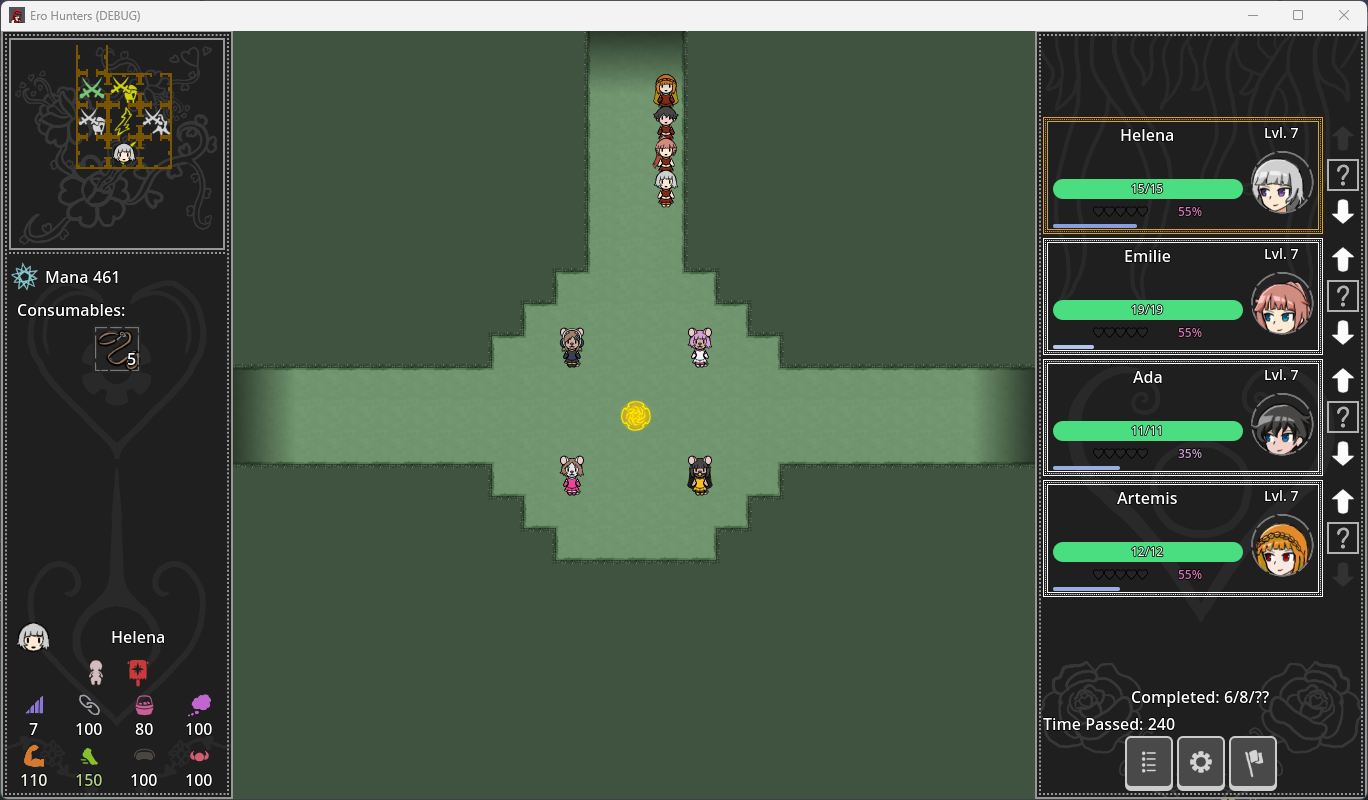The image size is (1368, 800).
Task: Move Helena down with the white arrow
Action: click(1343, 211)
